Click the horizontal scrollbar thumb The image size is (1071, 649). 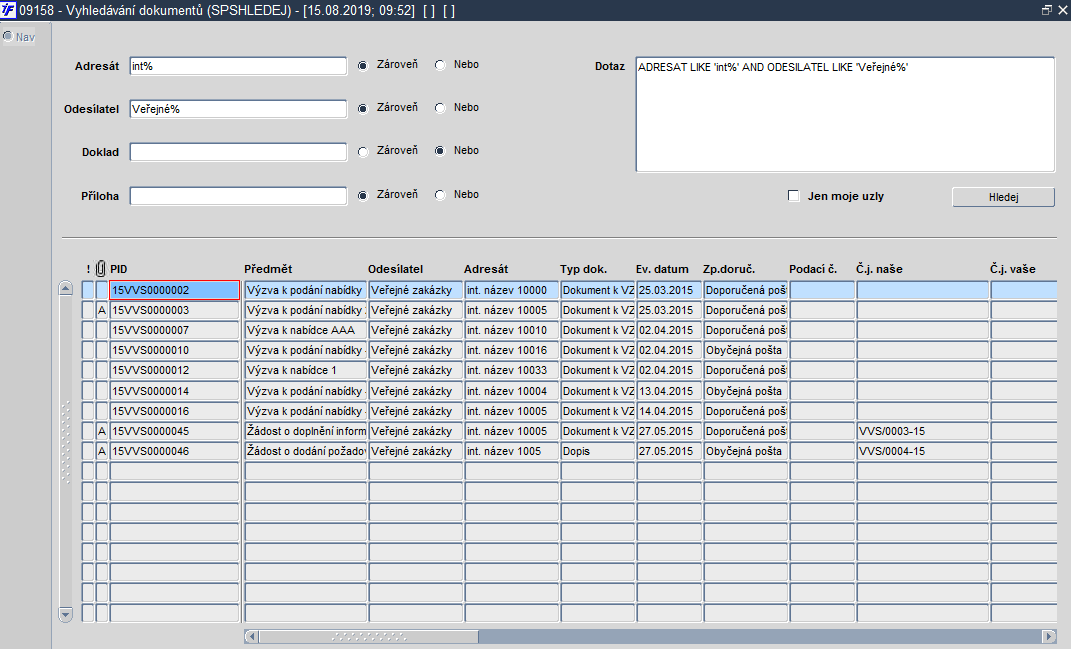point(369,637)
